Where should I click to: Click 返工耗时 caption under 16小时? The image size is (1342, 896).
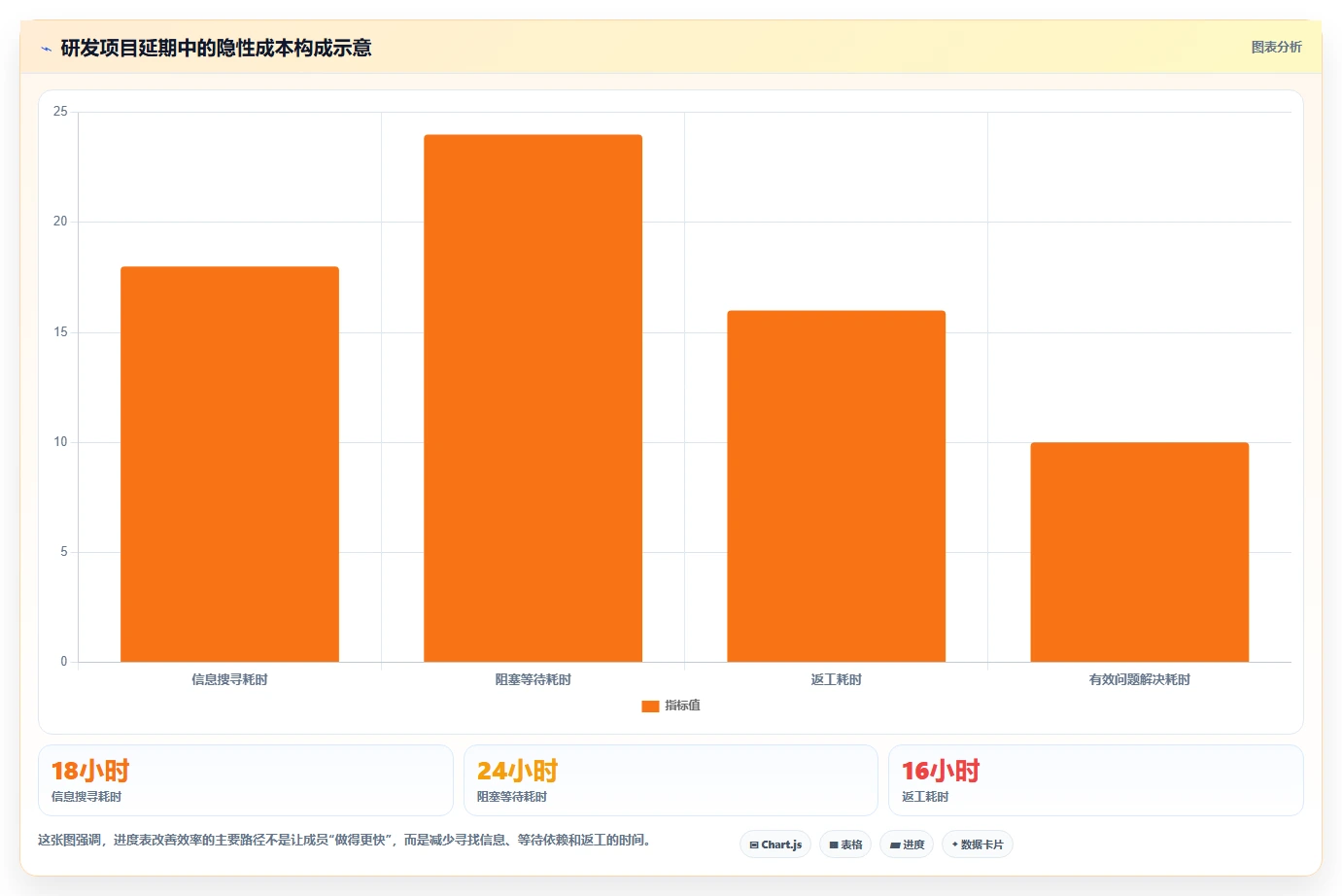pos(925,797)
